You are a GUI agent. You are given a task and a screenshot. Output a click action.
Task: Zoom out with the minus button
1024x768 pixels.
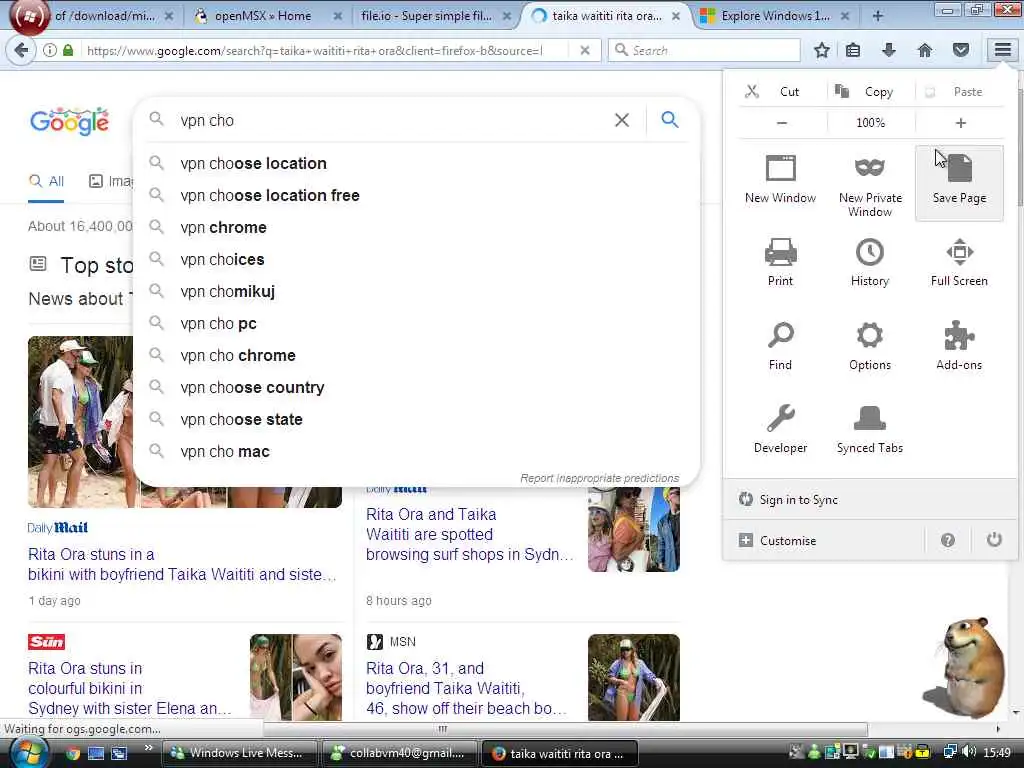tap(782, 123)
